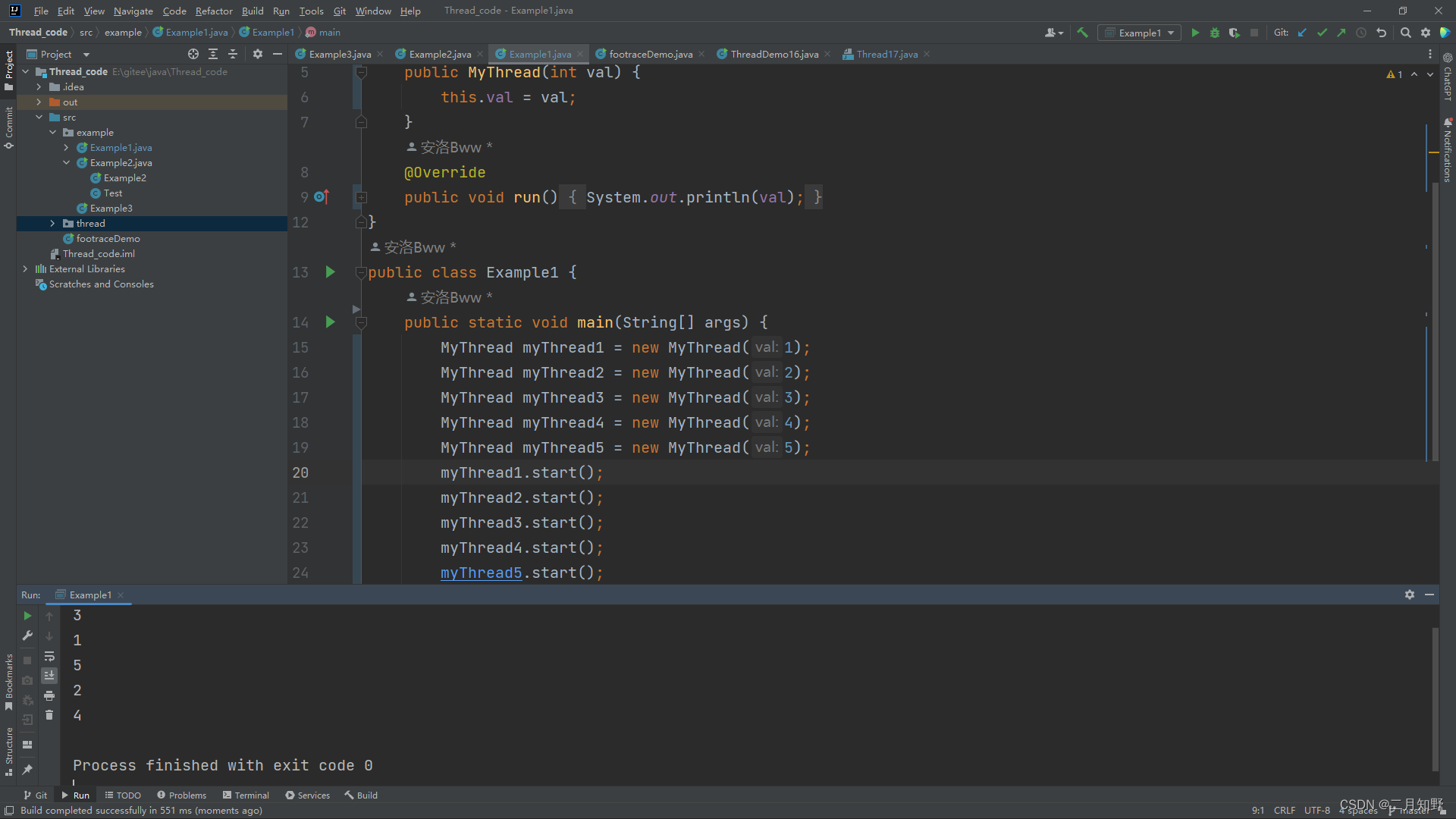Build project with the hammer icon
The height and width of the screenshot is (819, 1456).
[x=1083, y=33]
